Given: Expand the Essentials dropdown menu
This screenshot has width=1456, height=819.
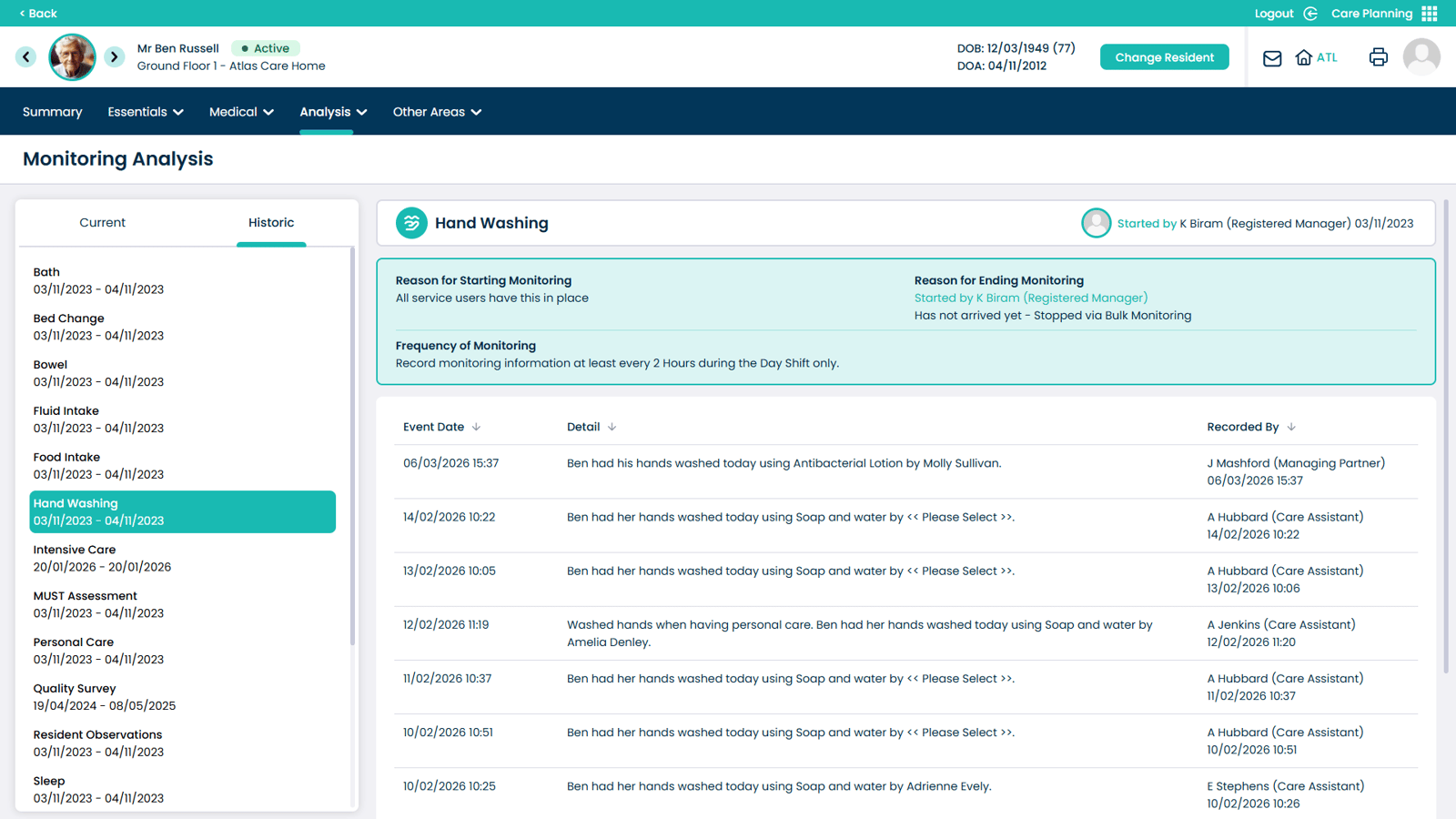Looking at the screenshot, I should point(146,112).
